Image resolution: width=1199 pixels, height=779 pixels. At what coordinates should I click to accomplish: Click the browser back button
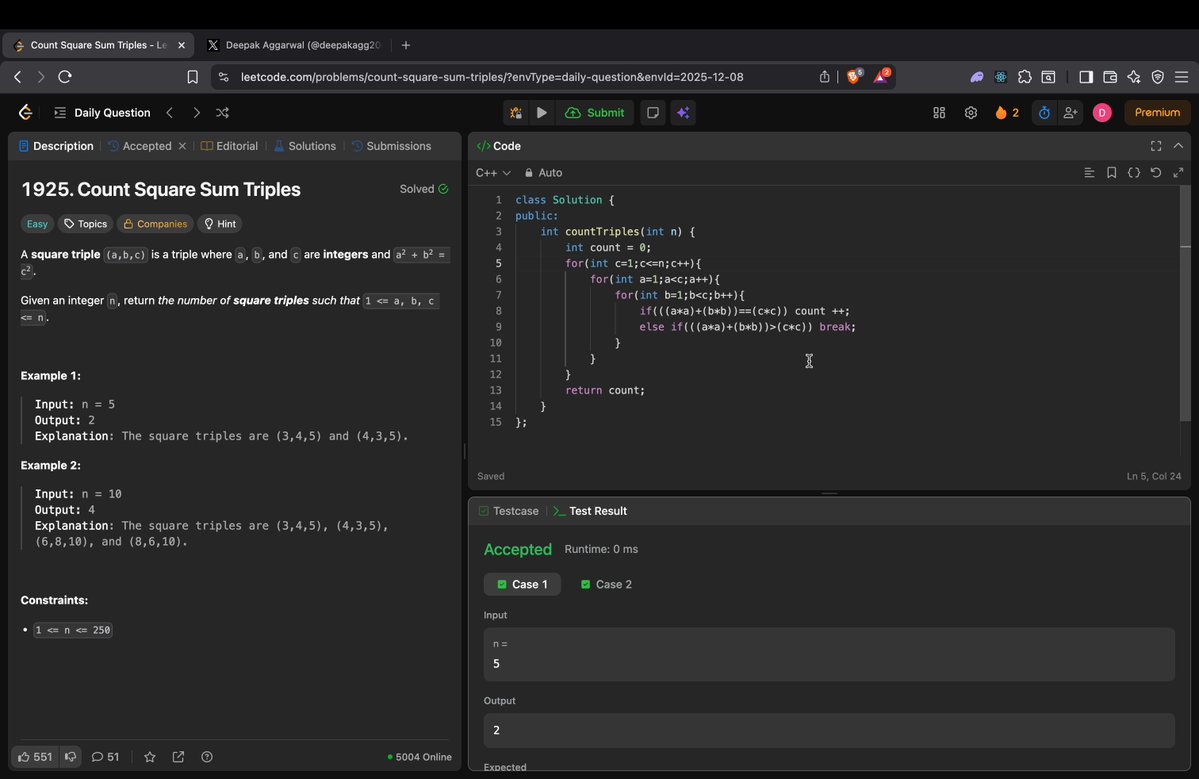coord(18,76)
